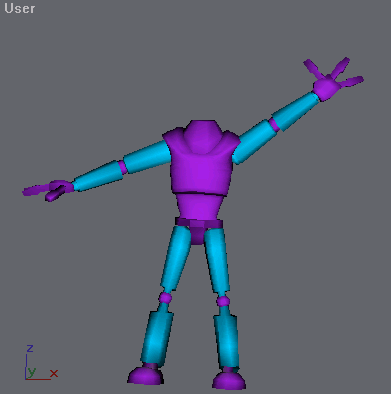This screenshot has height=394, width=391.
Task: Open the User viewport label menu
Action: (20, 8)
